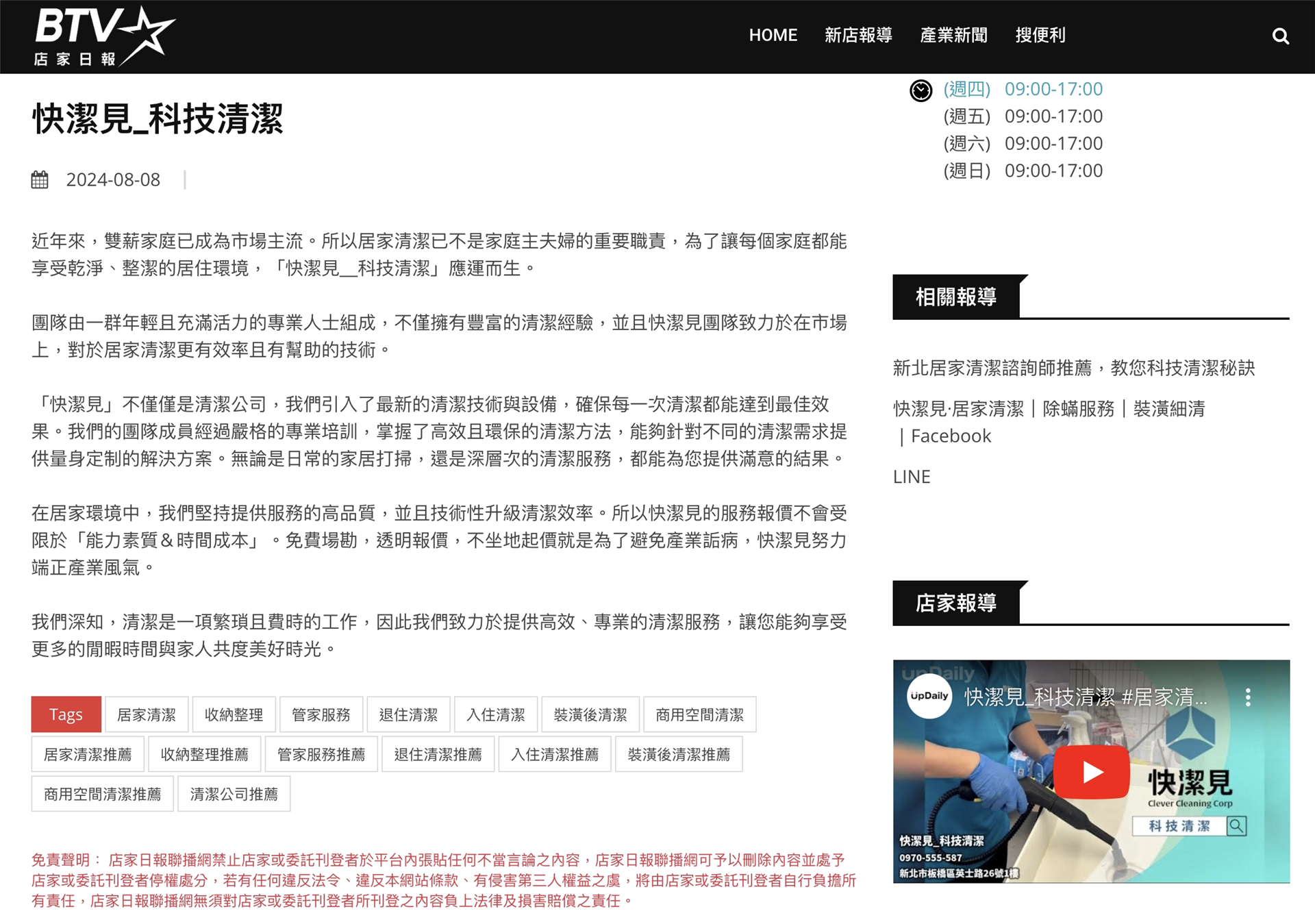Click the 收納整理 tag
The height and width of the screenshot is (924, 1315).
point(234,714)
